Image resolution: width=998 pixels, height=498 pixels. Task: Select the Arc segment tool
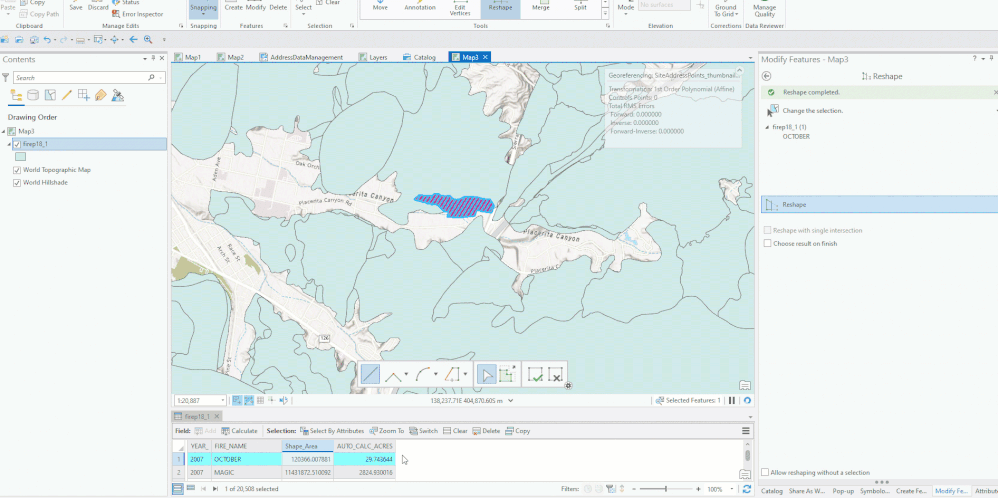coord(424,375)
